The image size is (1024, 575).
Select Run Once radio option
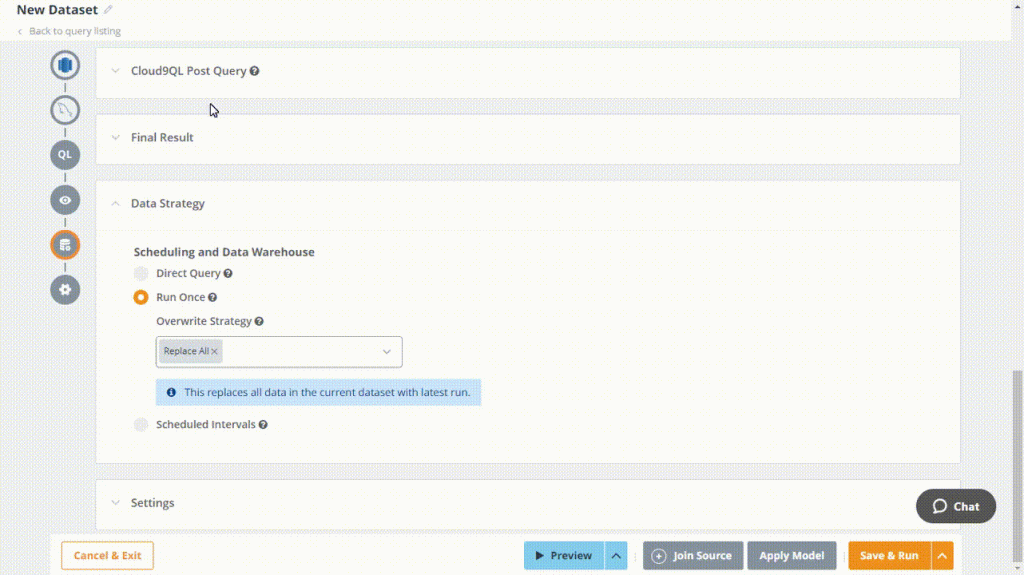tap(140, 297)
